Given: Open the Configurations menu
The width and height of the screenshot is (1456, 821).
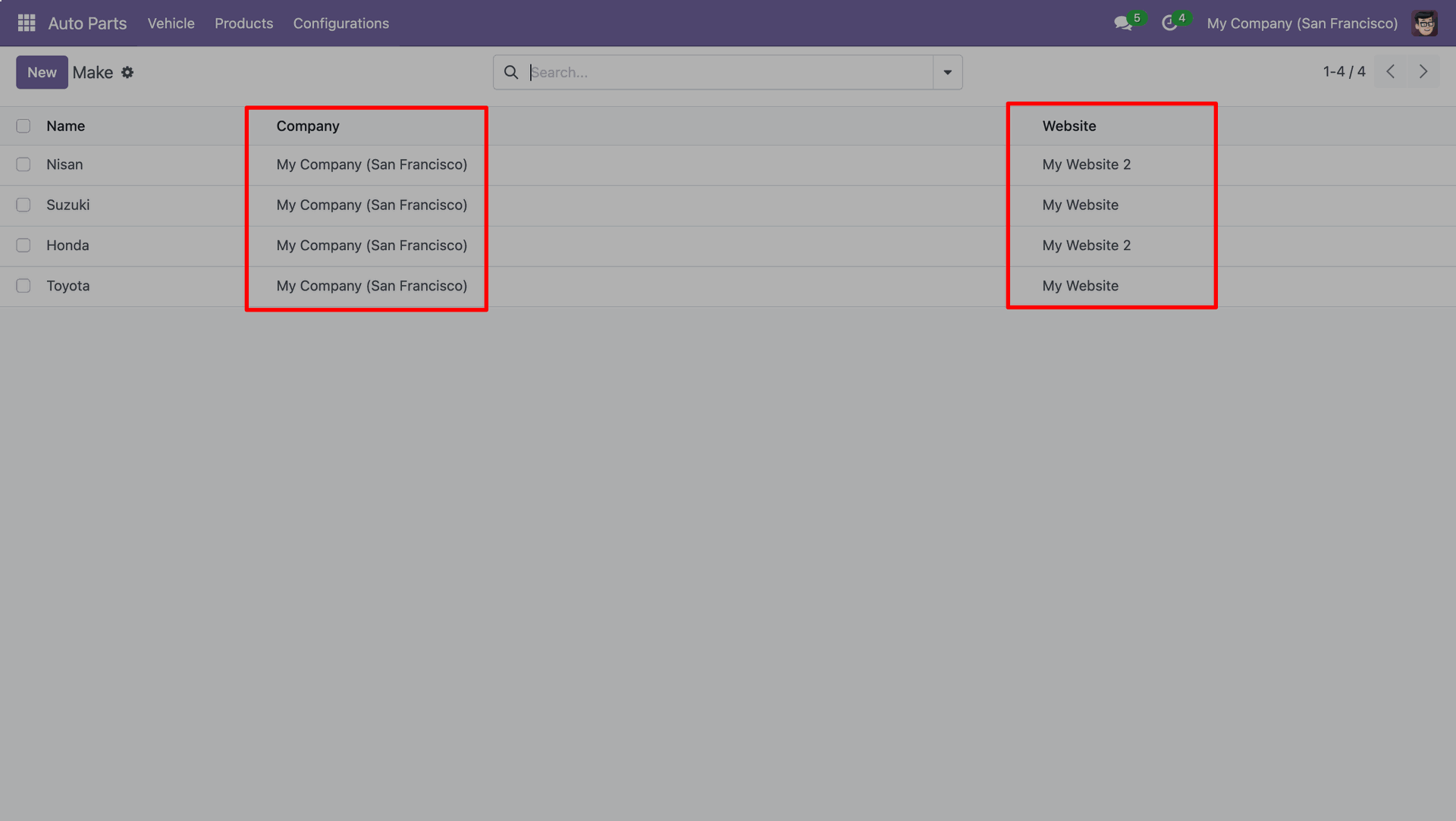Looking at the screenshot, I should (x=340, y=24).
